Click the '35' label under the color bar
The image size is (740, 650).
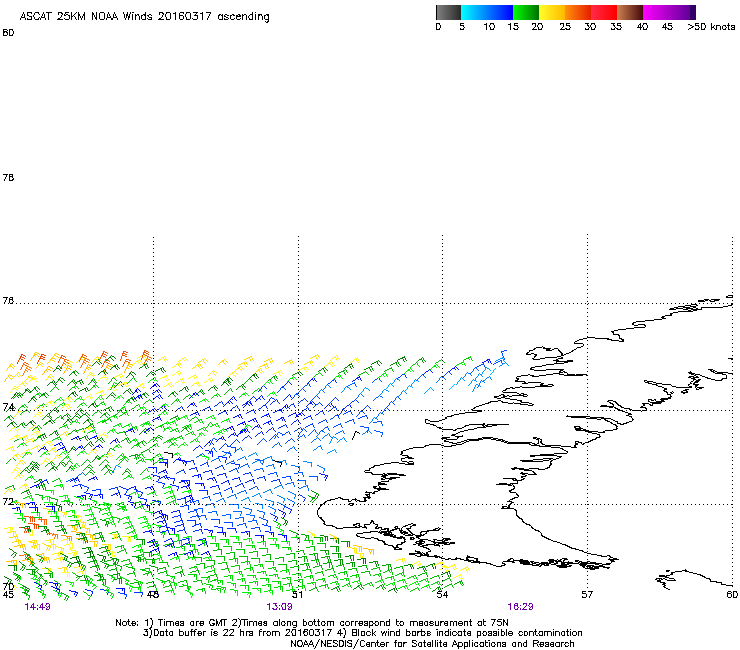pos(616,27)
